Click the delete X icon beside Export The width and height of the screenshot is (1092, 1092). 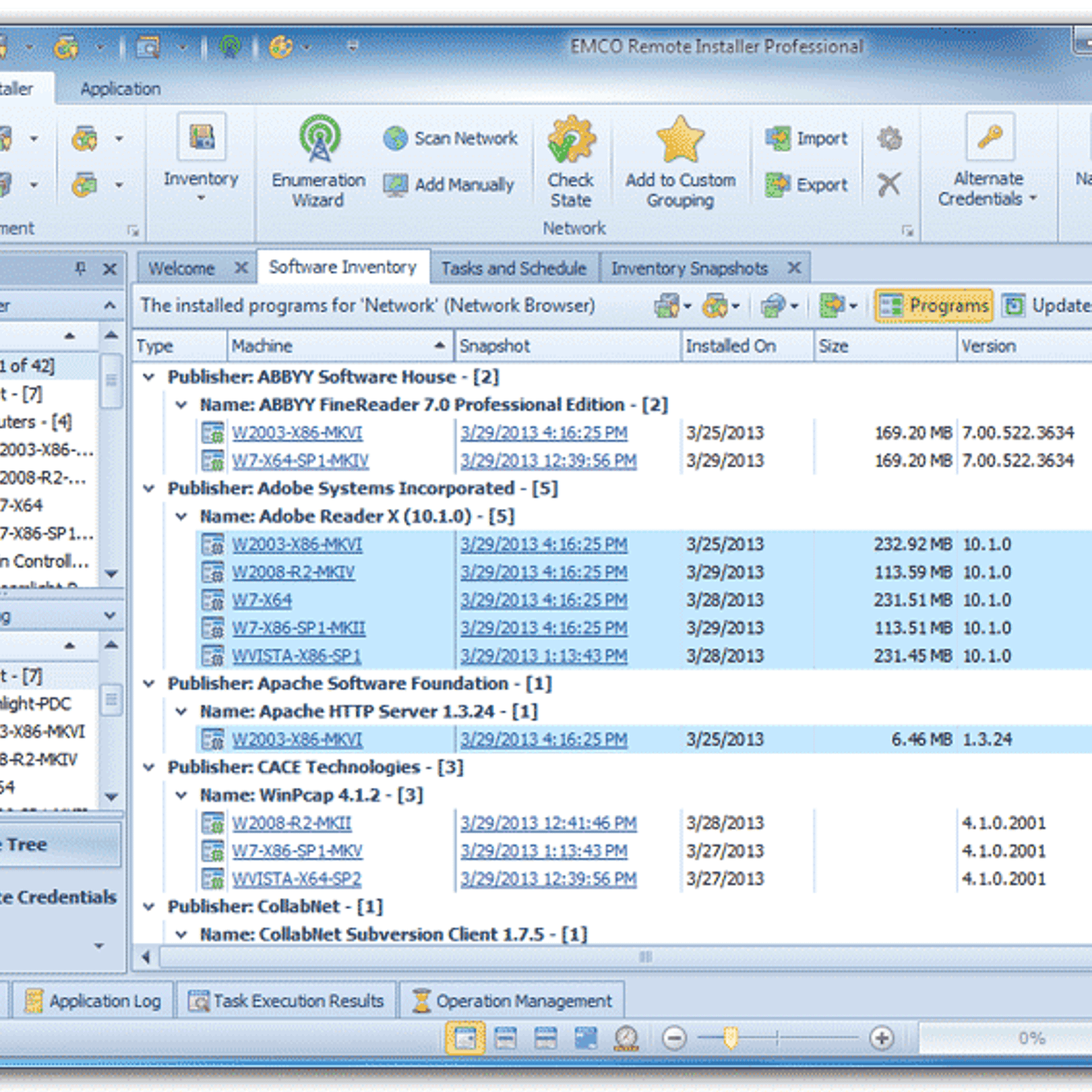[889, 184]
